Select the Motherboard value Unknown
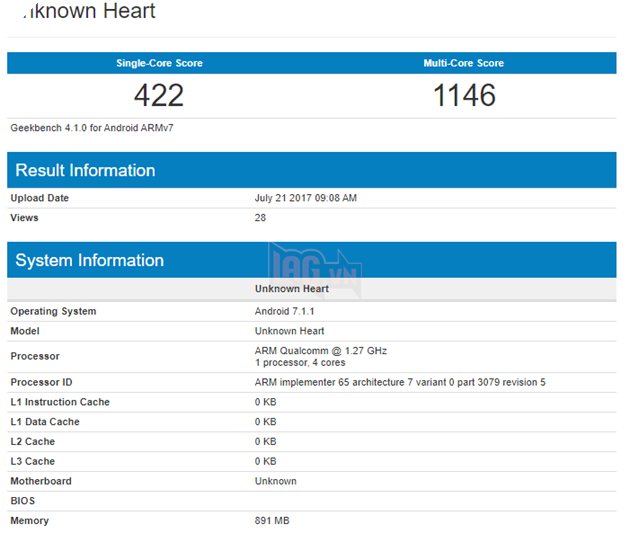The height and width of the screenshot is (542, 630). [x=276, y=481]
